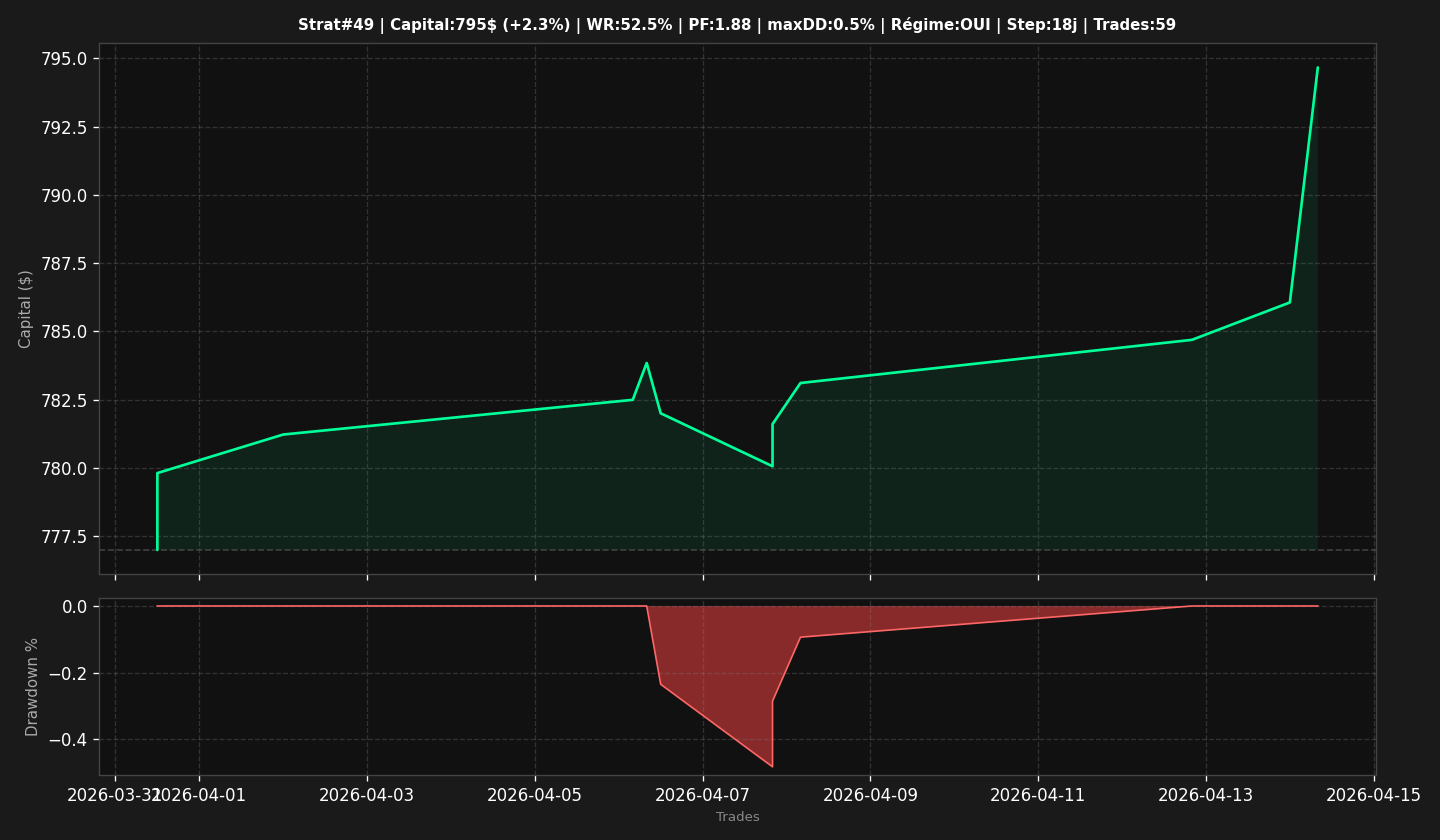The width and height of the screenshot is (1440, 840).
Task: Select the 2026-04-15 date tick label
Action: point(1374,795)
